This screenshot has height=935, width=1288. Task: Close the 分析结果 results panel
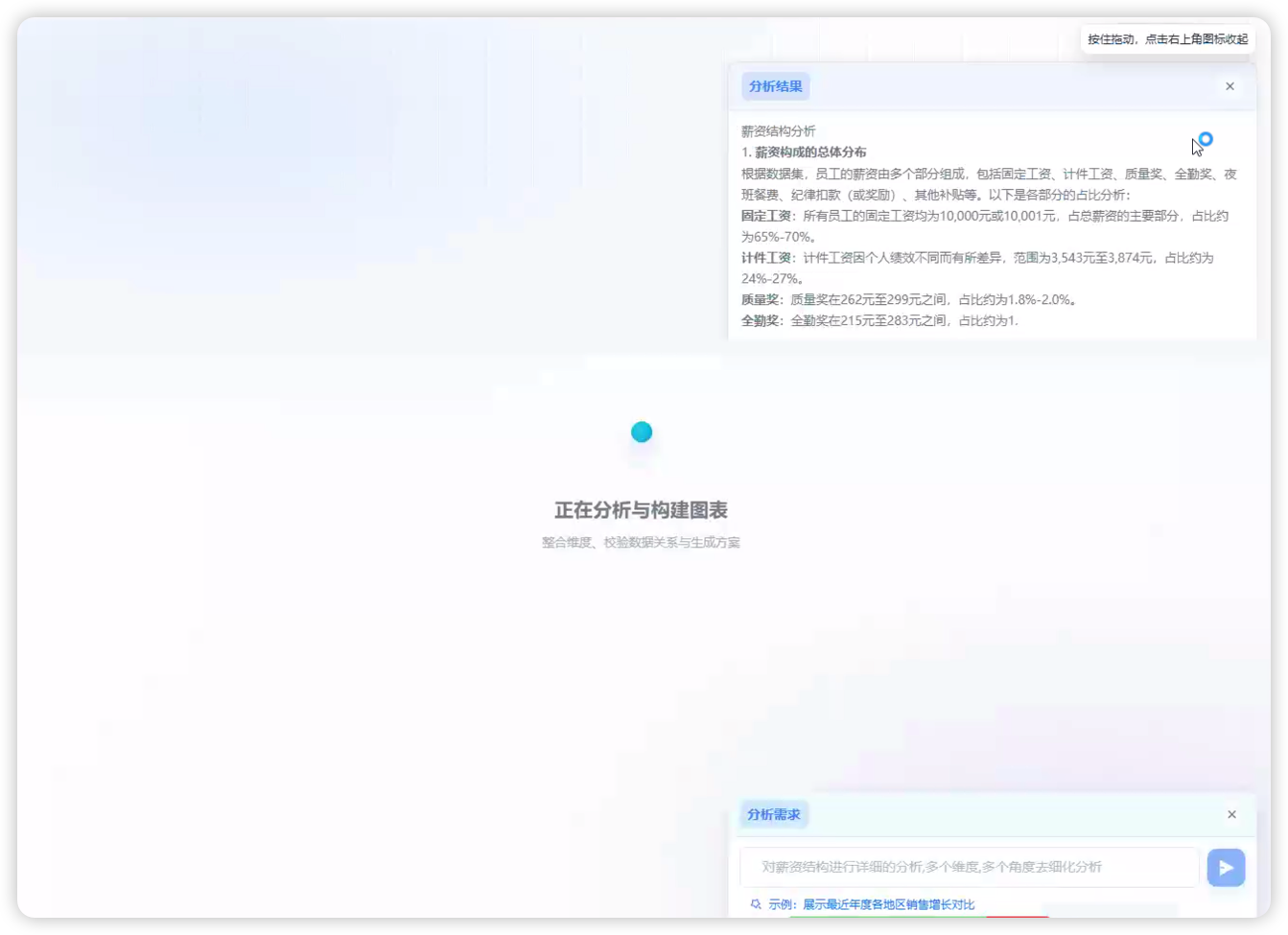tap(1229, 86)
